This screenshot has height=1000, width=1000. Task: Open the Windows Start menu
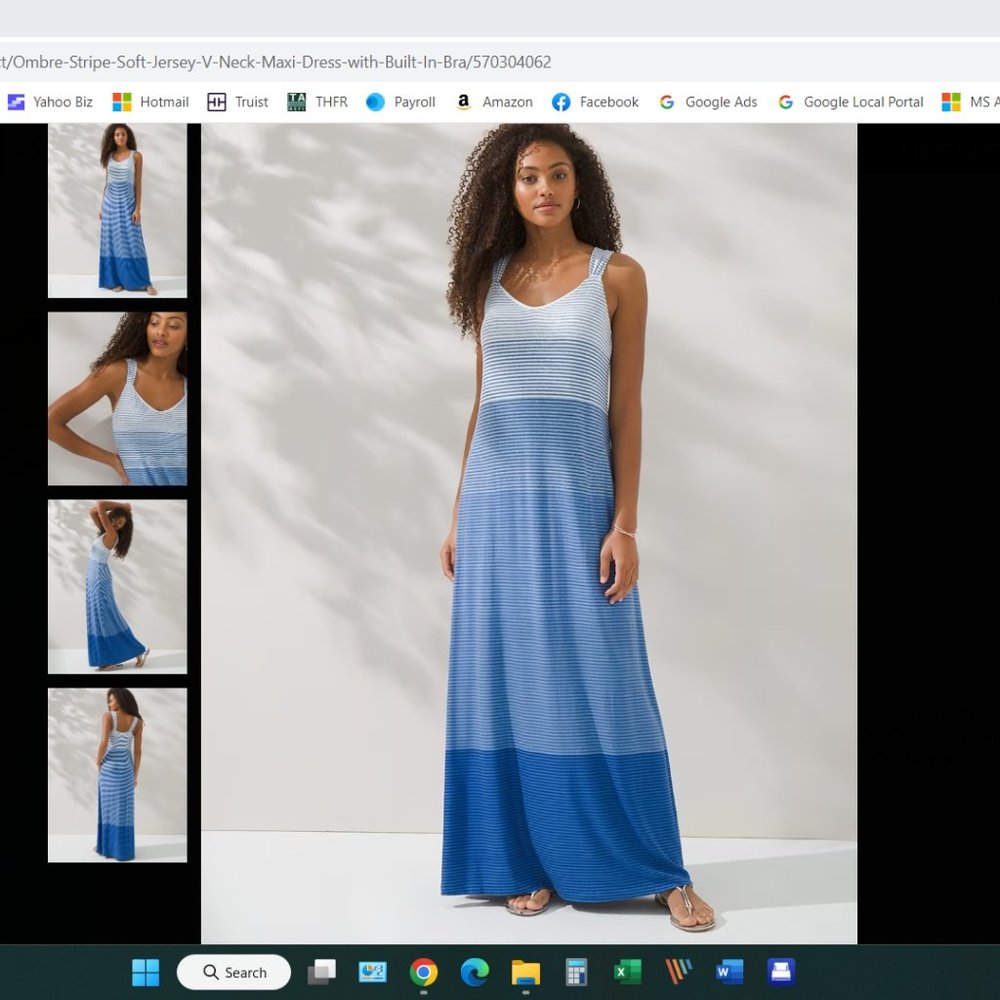145,973
